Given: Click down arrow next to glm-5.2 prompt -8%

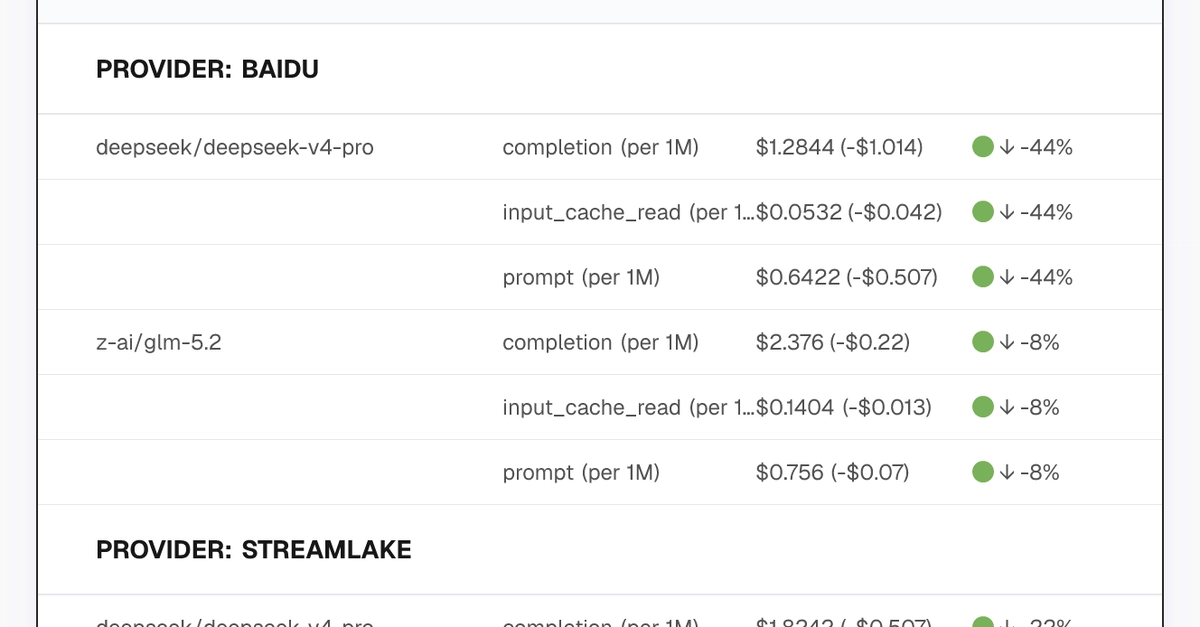Looking at the screenshot, I should click(x=1007, y=472).
